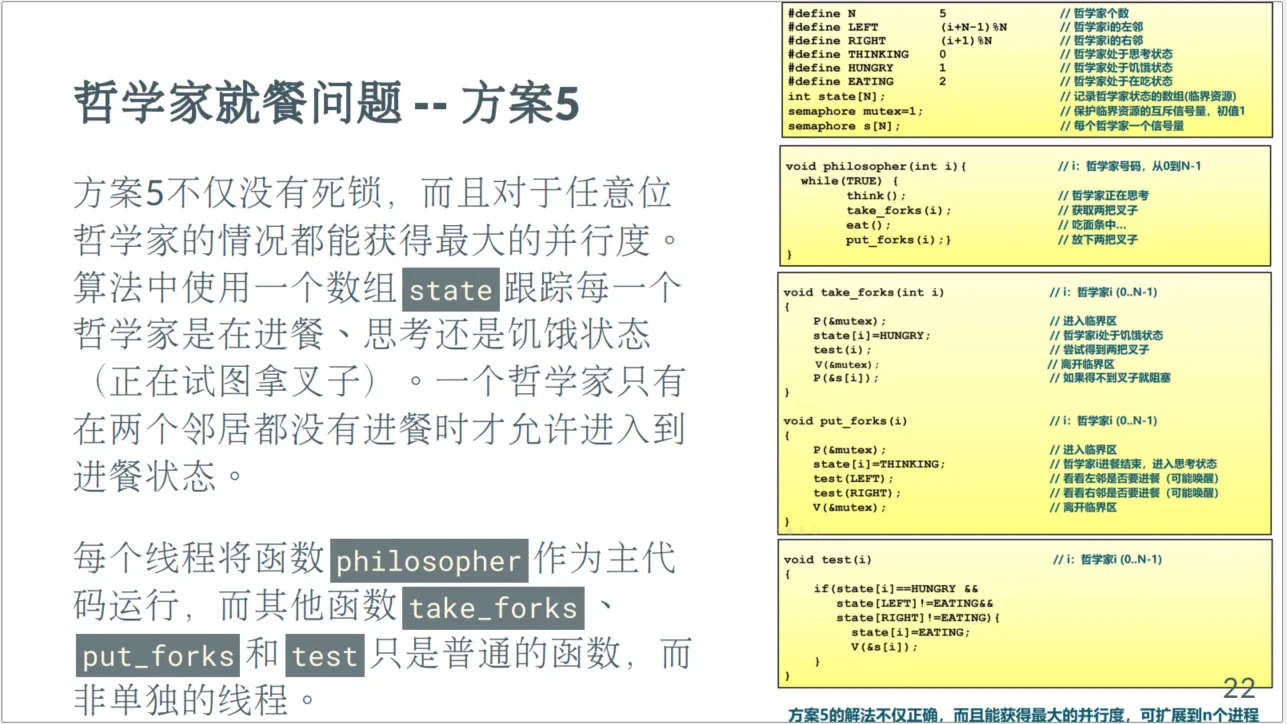Viewport: 1287px width, 724px height.
Task: Click the slide page number 22
Action: [1239, 688]
